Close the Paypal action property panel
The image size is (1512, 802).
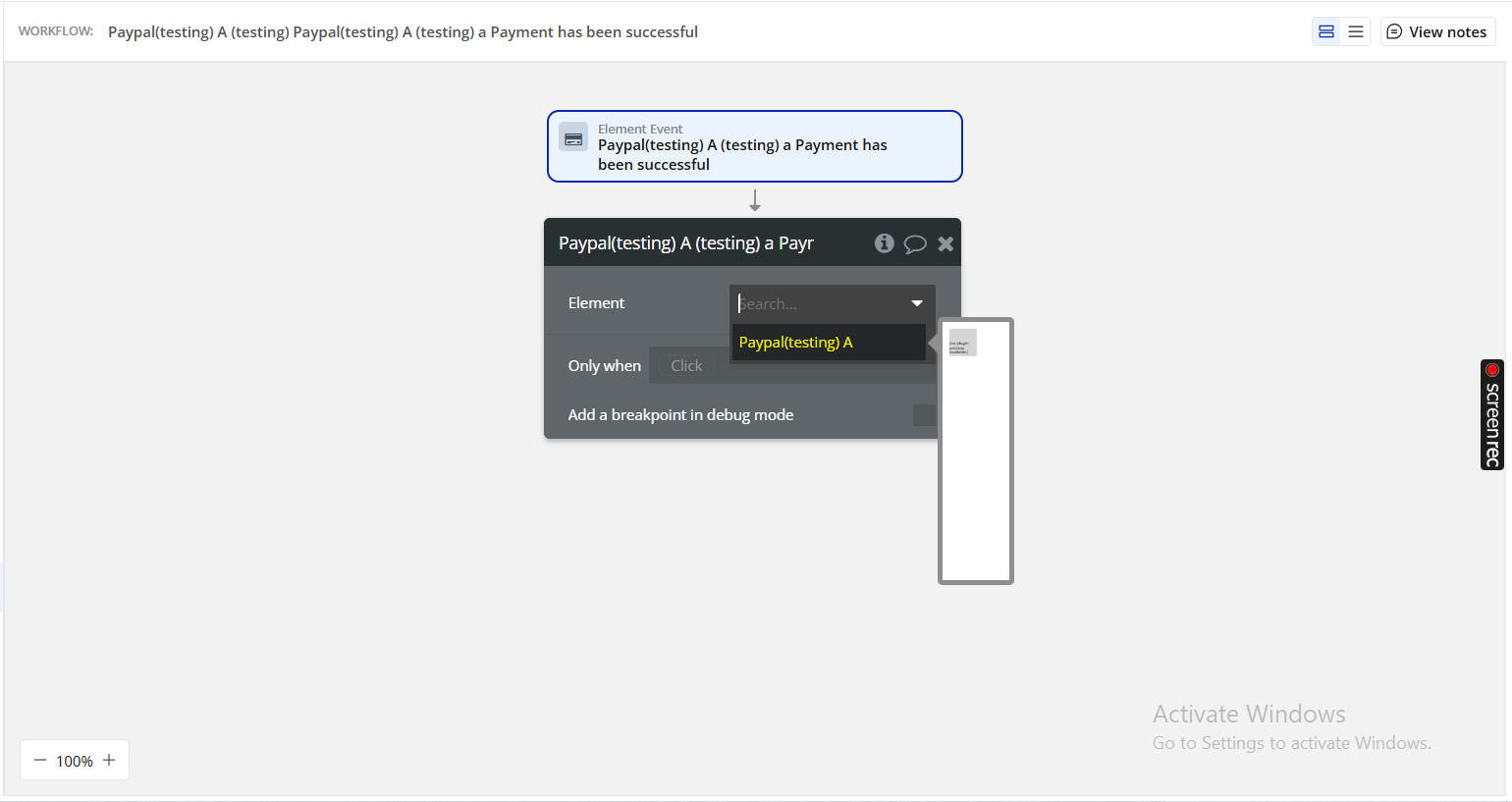945,243
